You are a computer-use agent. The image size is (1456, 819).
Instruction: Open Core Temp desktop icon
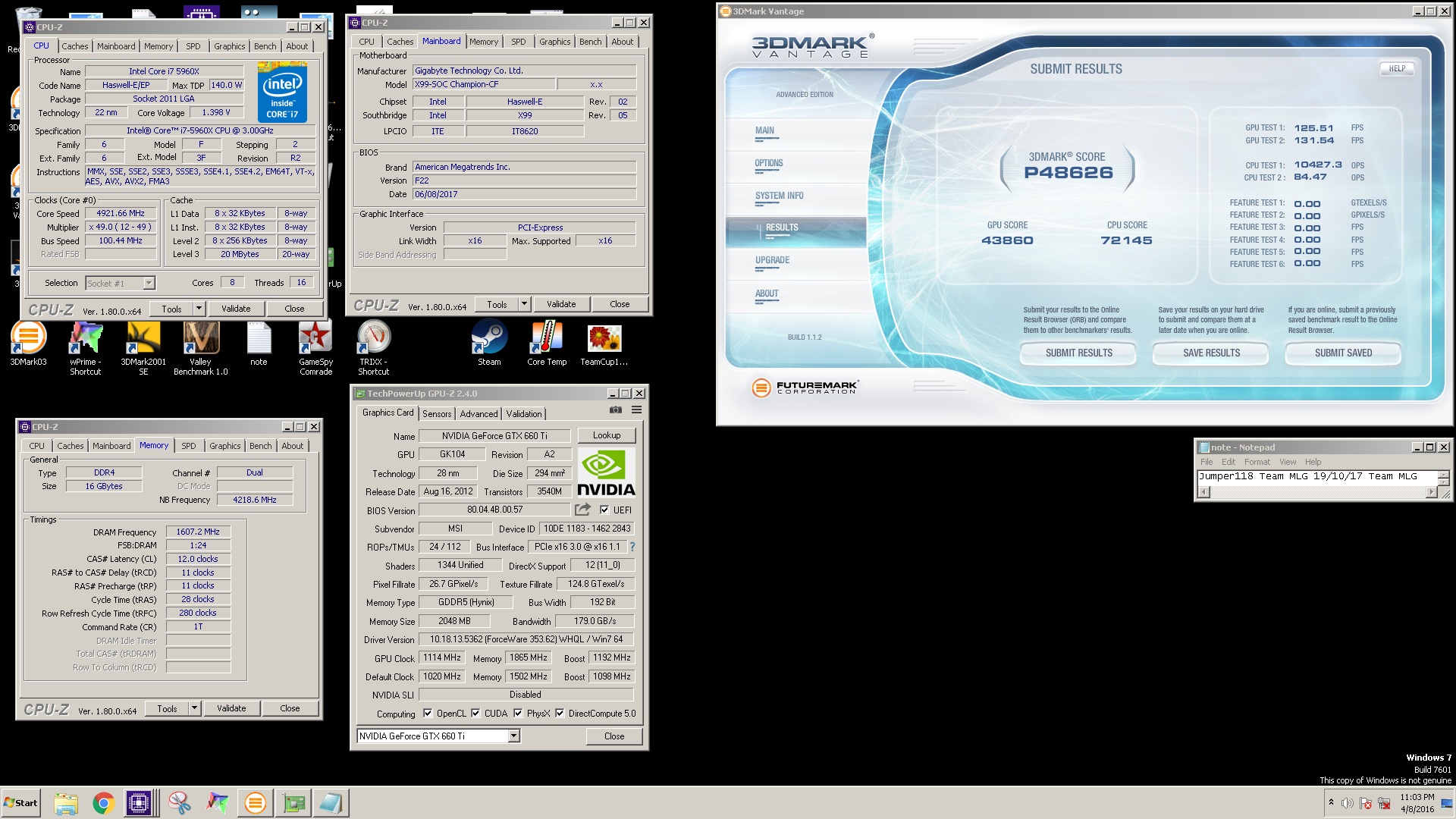pyautogui.click(x=547, y=344)
